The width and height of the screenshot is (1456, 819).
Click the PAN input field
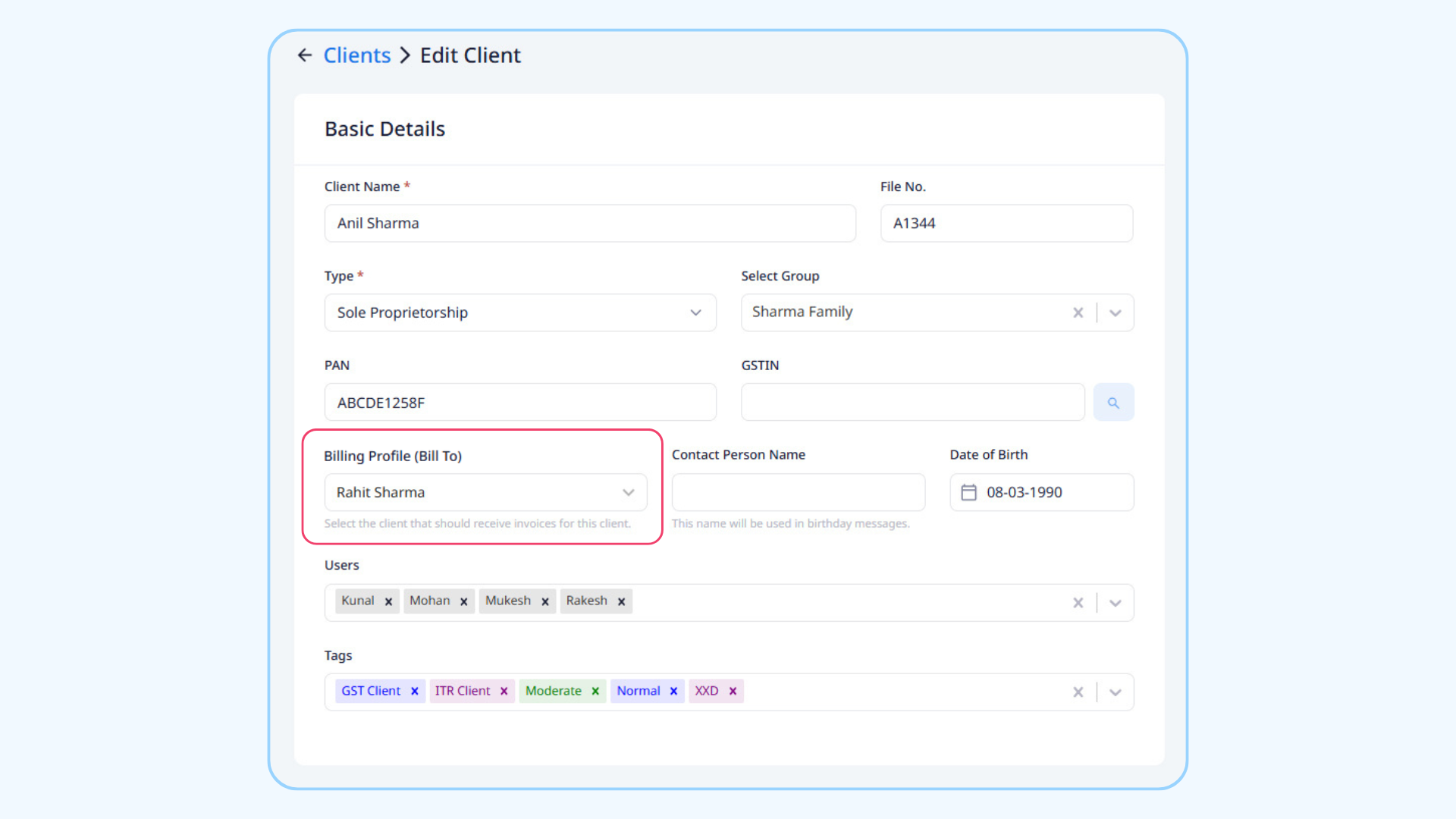pos(520,403)
